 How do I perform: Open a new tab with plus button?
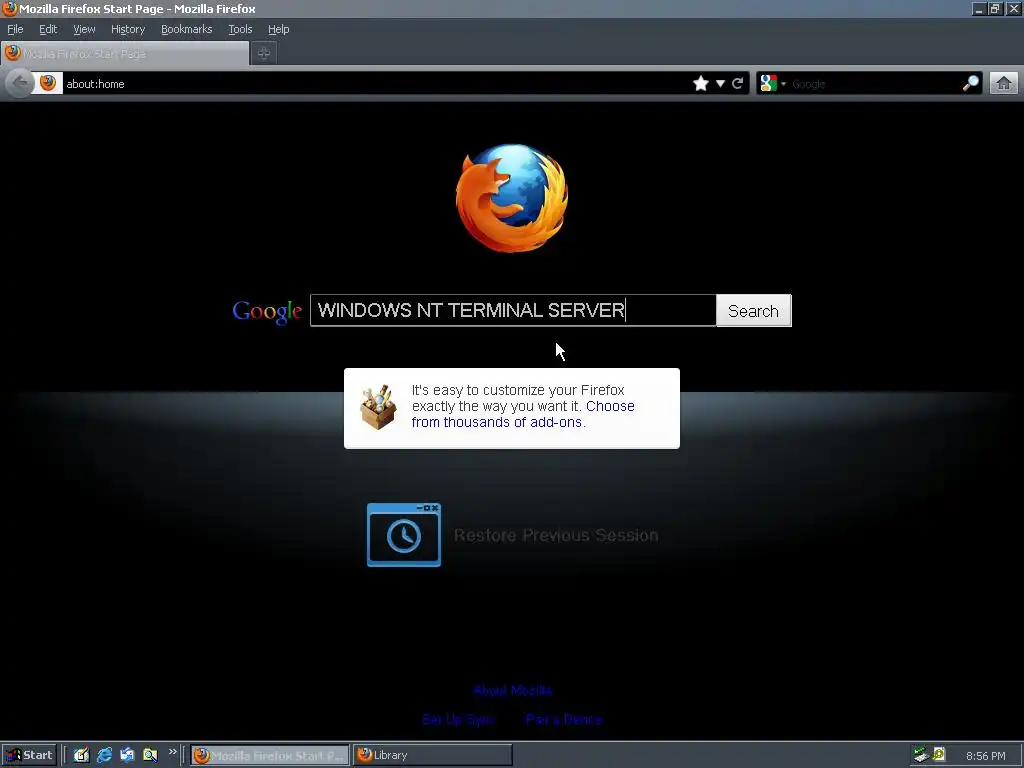pos(264,54)
